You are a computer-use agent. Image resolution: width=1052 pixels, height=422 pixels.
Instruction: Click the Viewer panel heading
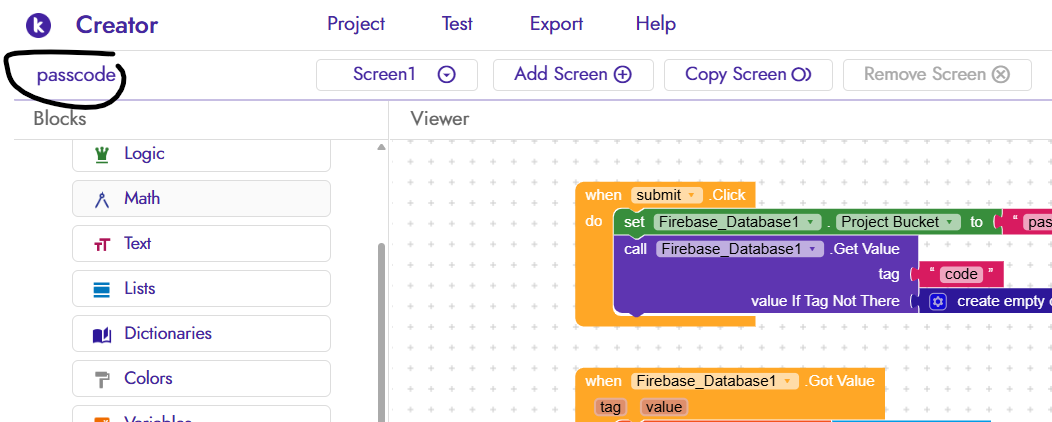(439, 119)
